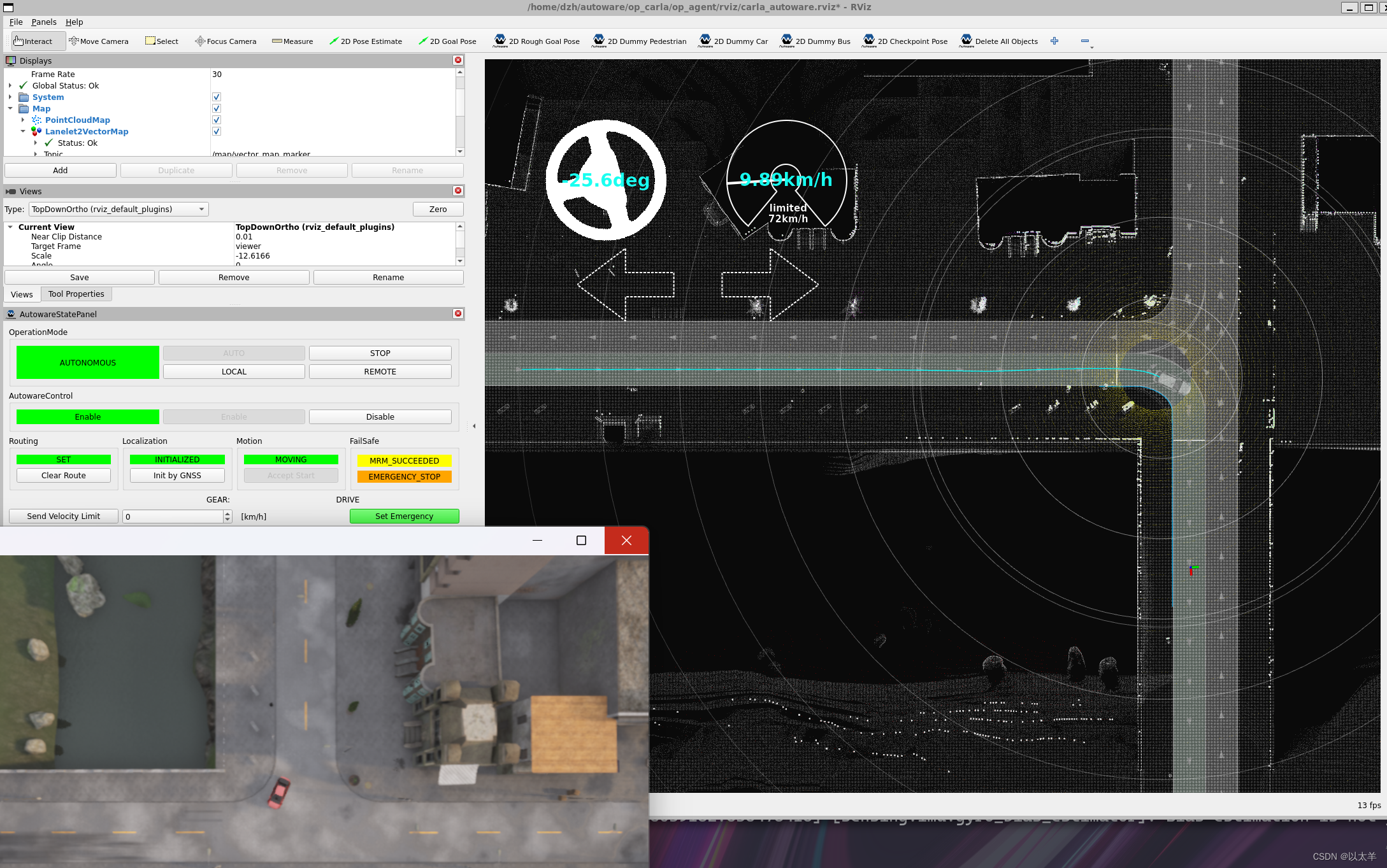The height and width of the screenshot is (868, 1387).
Task: Click Disable under AutowareControl
Action: pyautogui.click(x=380, y=417)
